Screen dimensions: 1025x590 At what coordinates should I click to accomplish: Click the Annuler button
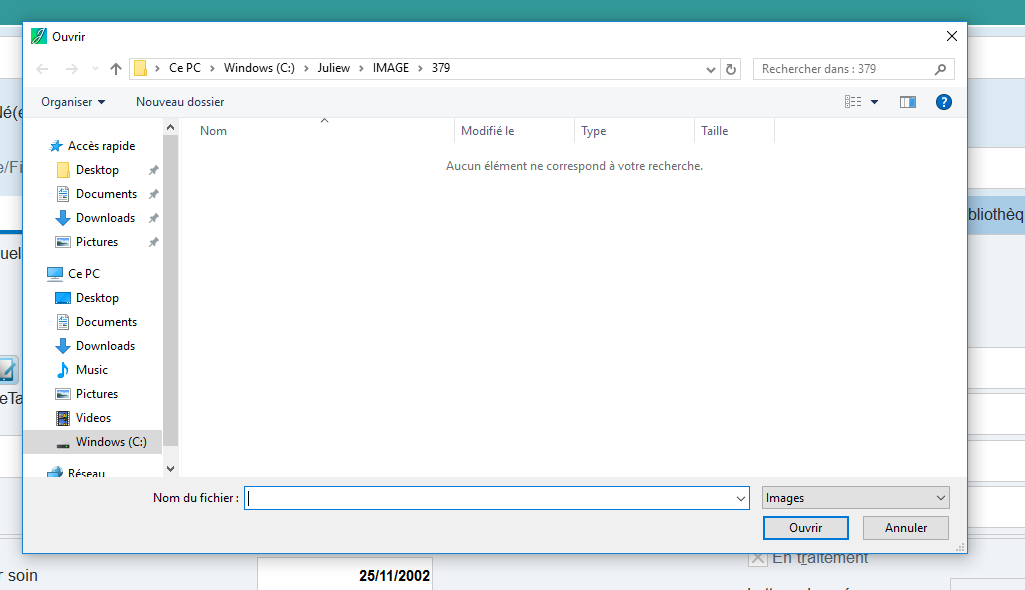click(905, 528)
